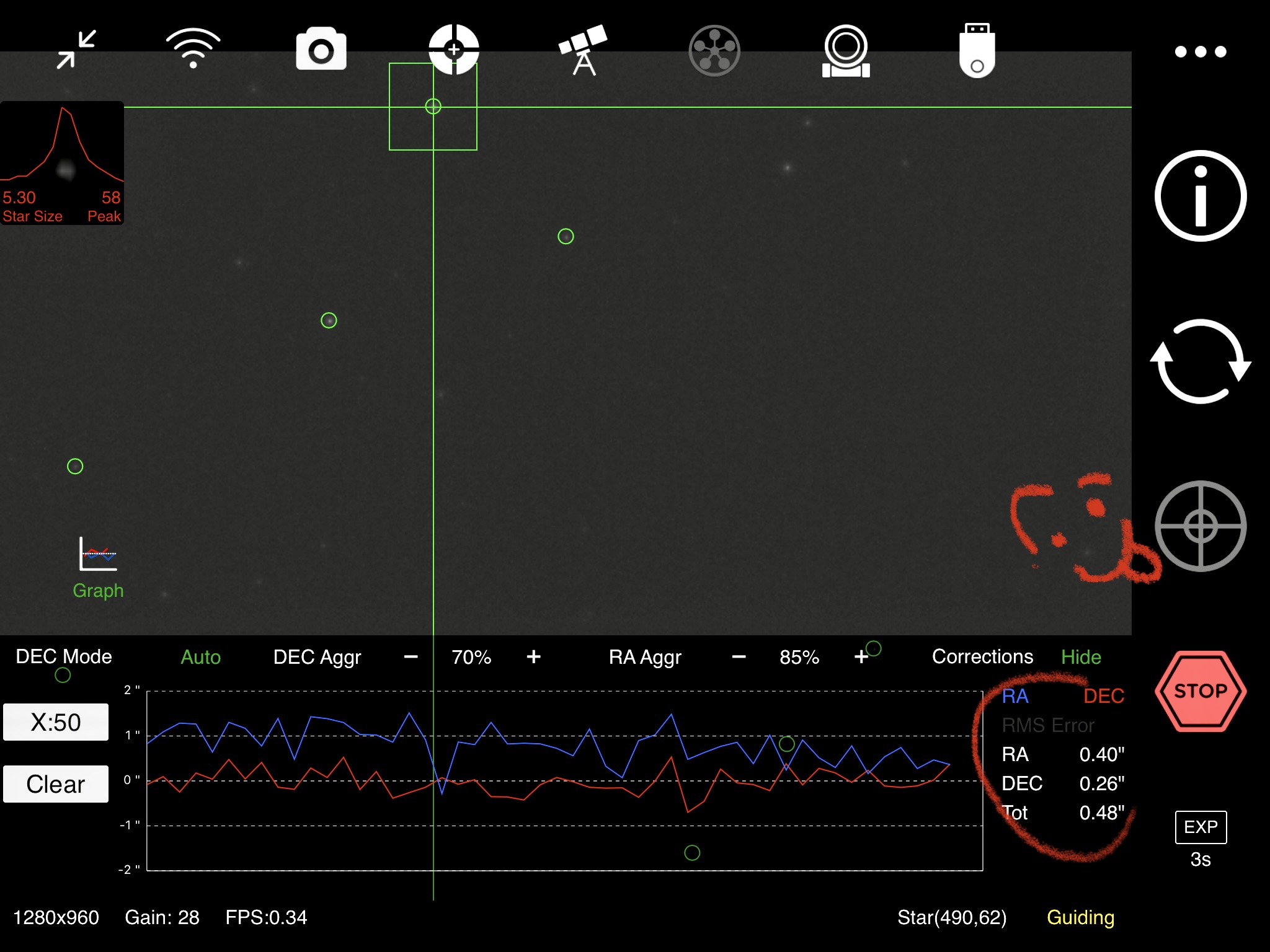
Task: Open the filter wheel icon
Action: click(x=714, y=50)
